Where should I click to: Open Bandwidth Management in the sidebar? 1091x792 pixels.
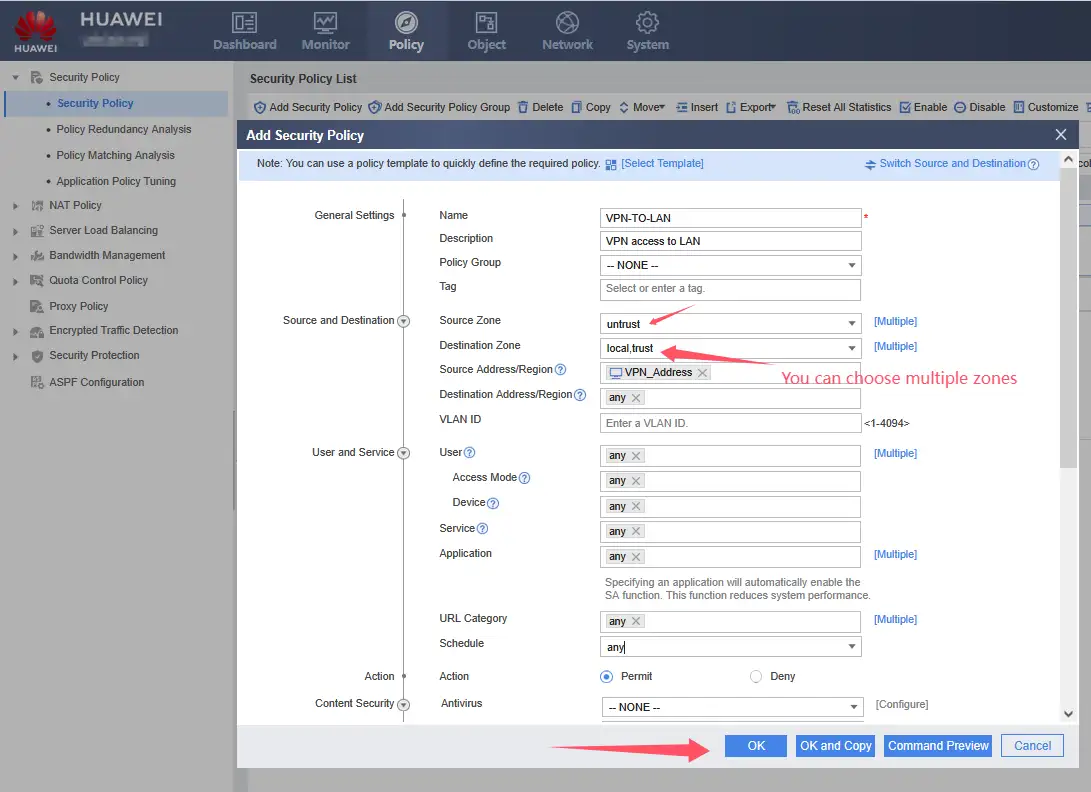coord(107,255)
